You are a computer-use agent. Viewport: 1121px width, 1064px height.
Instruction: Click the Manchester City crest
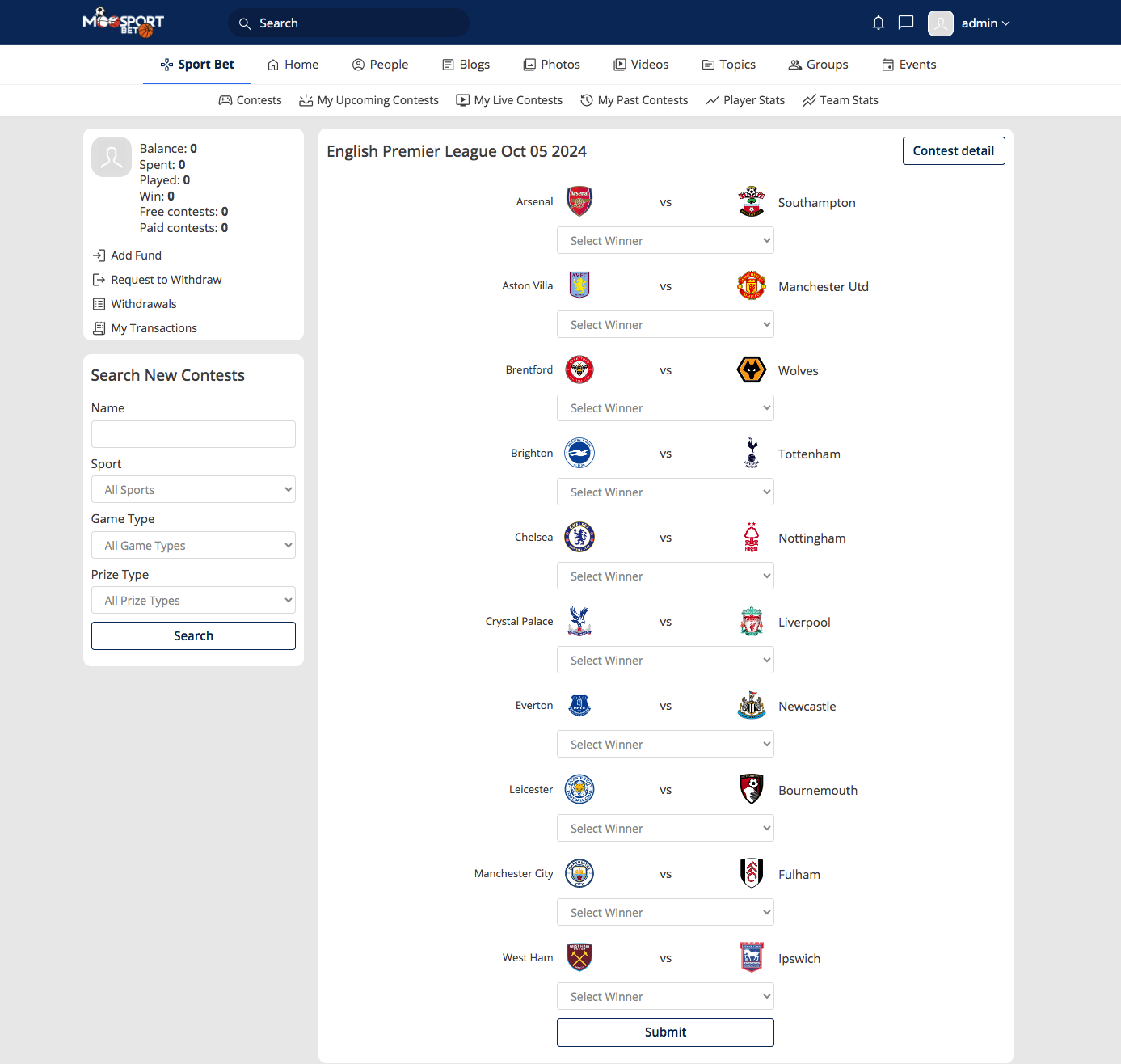click(x=579, y=873)
